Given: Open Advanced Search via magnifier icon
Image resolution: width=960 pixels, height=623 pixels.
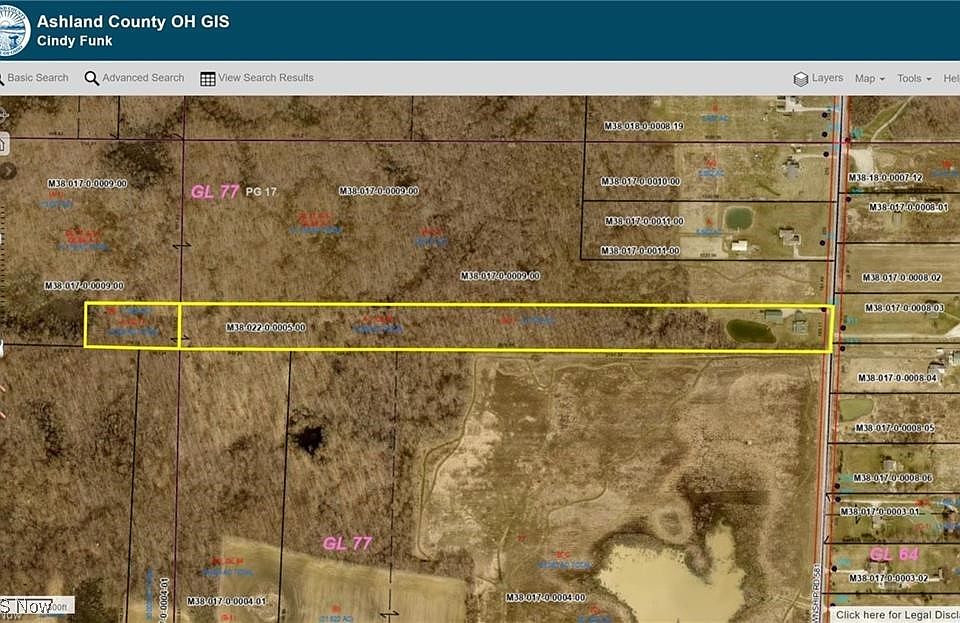Looking at the screenshot, I should (92, 78).
